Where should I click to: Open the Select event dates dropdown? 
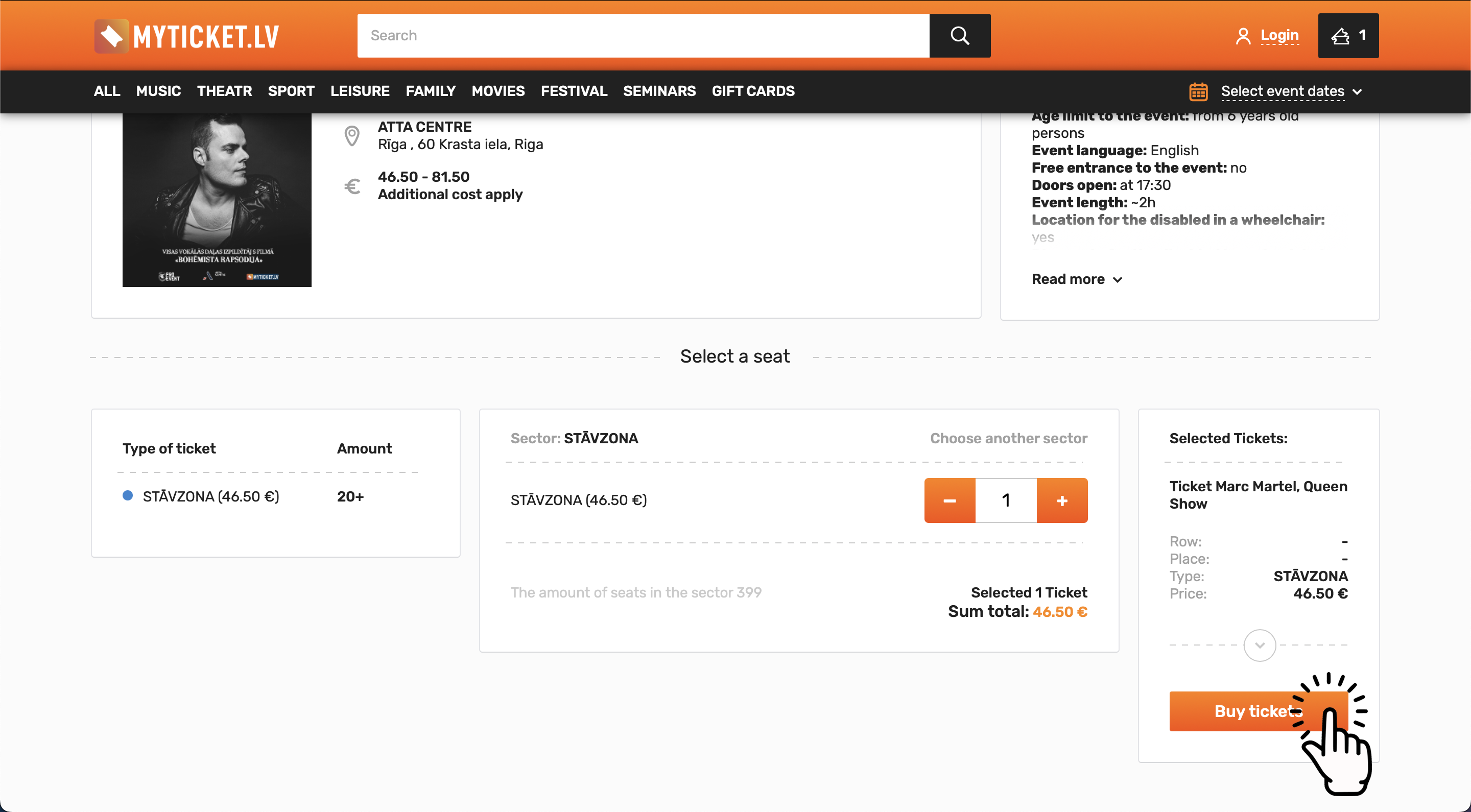click(x=1291, y=91)
